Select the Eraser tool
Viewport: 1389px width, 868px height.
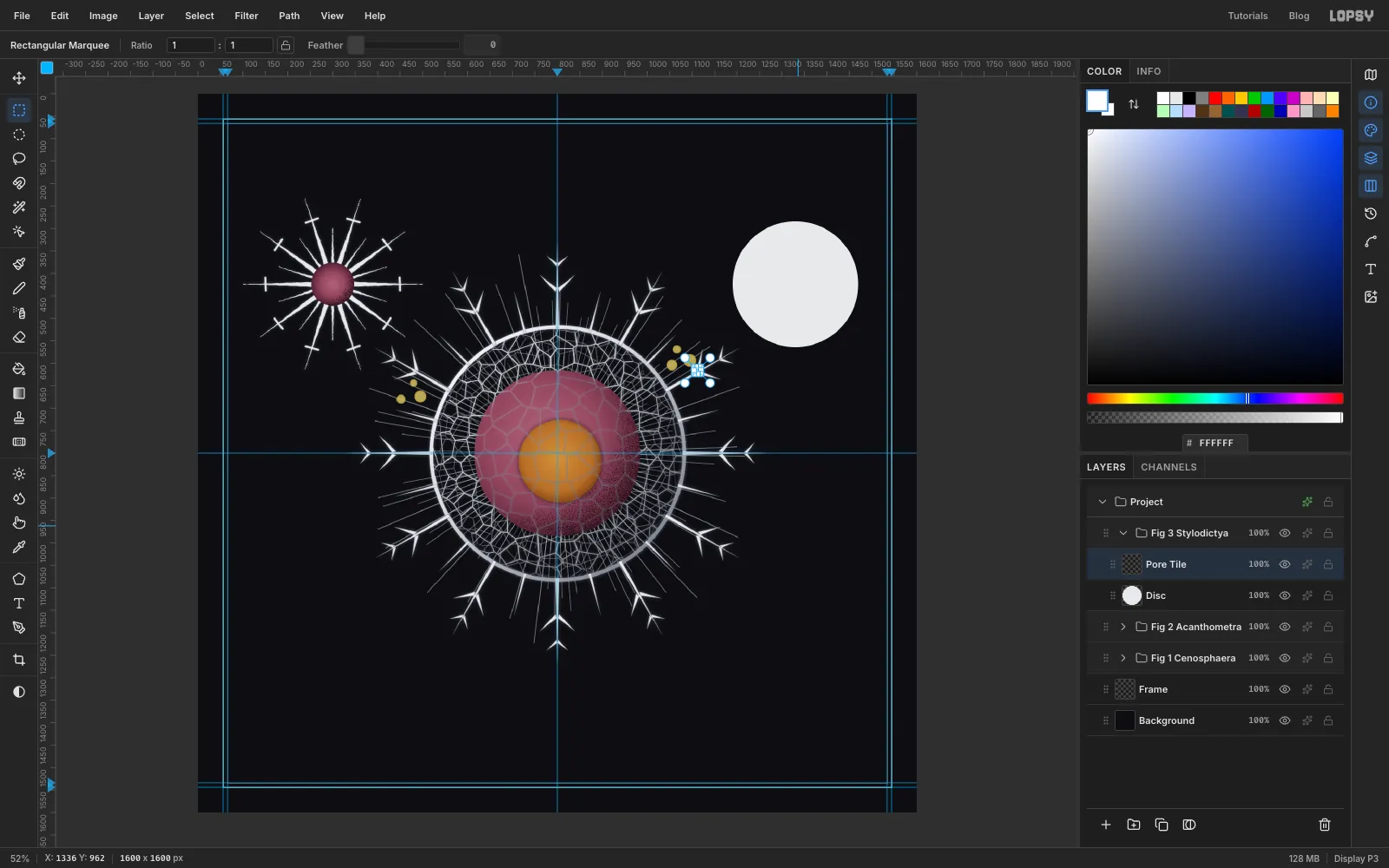click(19, 337)
